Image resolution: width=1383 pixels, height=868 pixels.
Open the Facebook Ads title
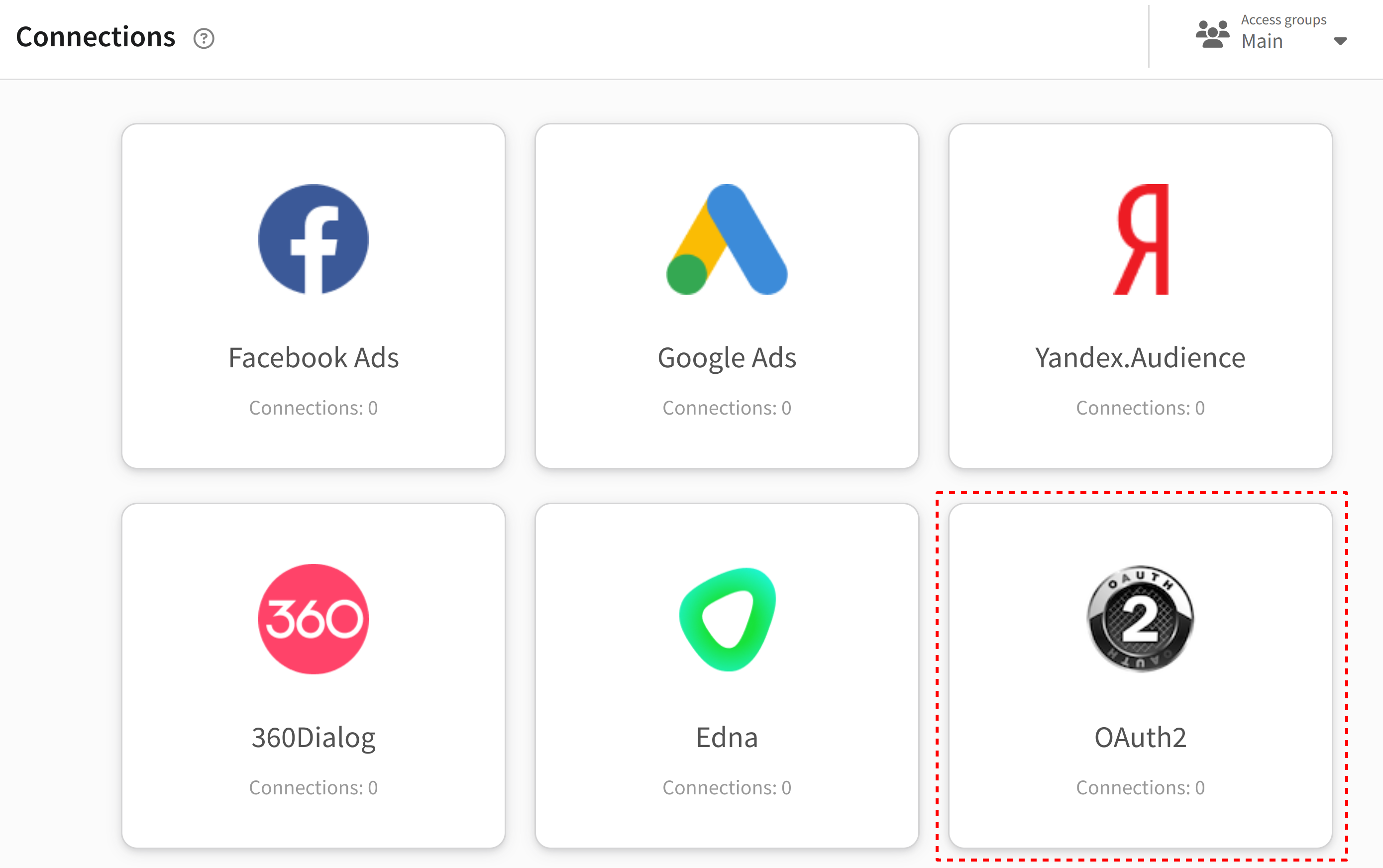(x=314, y=358)
